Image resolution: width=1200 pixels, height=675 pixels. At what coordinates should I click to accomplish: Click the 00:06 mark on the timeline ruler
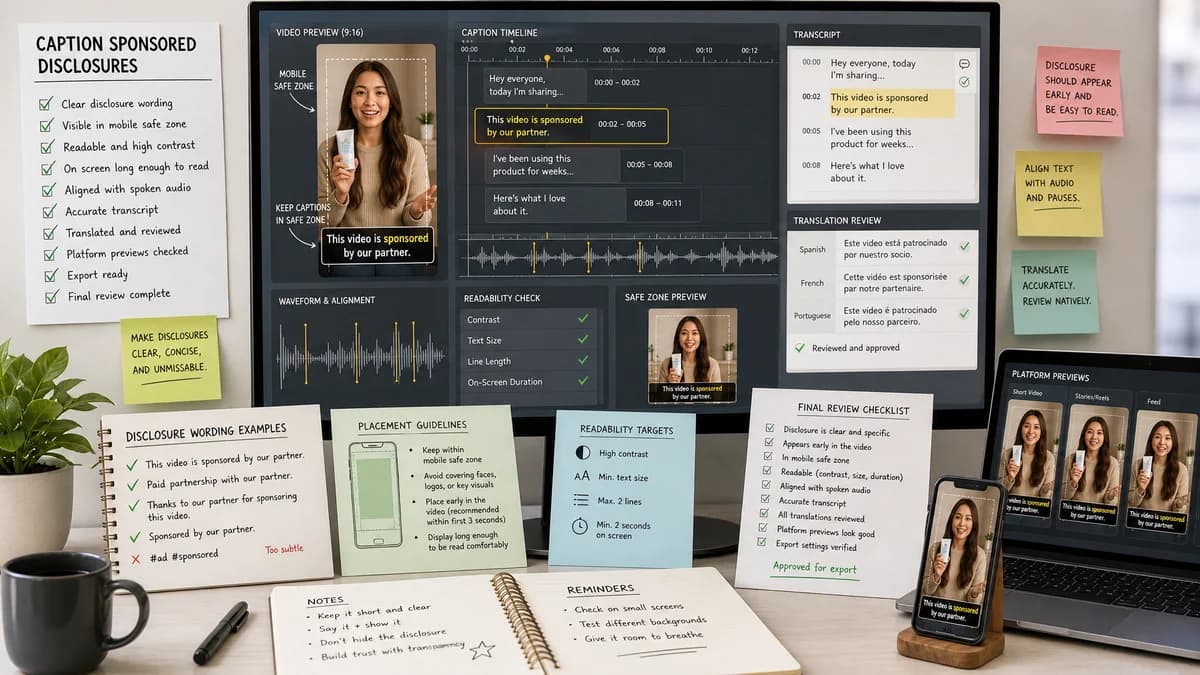(x=610, y=49)
